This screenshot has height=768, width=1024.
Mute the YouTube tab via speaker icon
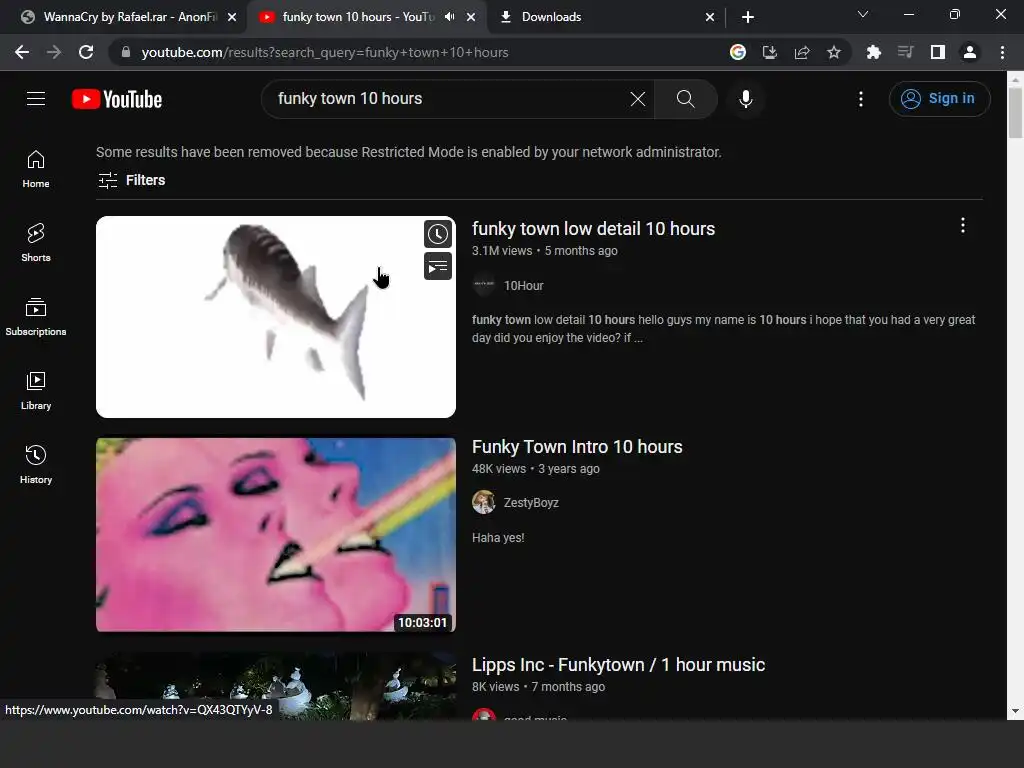pos(449,17)
